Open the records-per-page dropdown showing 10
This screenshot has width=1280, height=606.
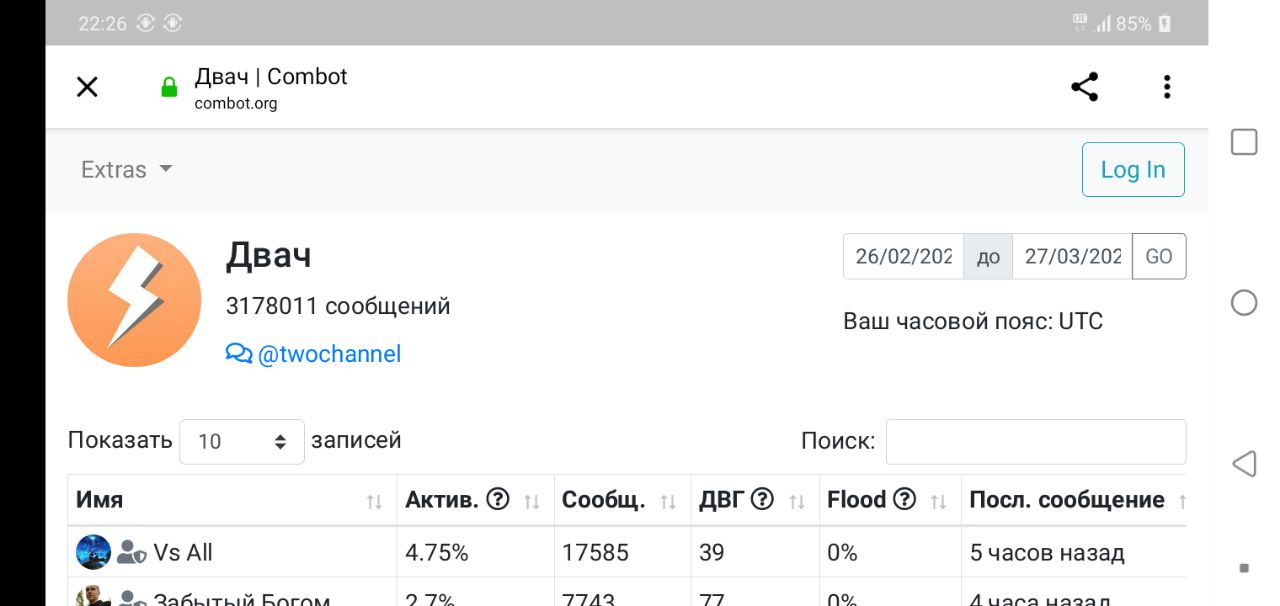pos(242,441)
